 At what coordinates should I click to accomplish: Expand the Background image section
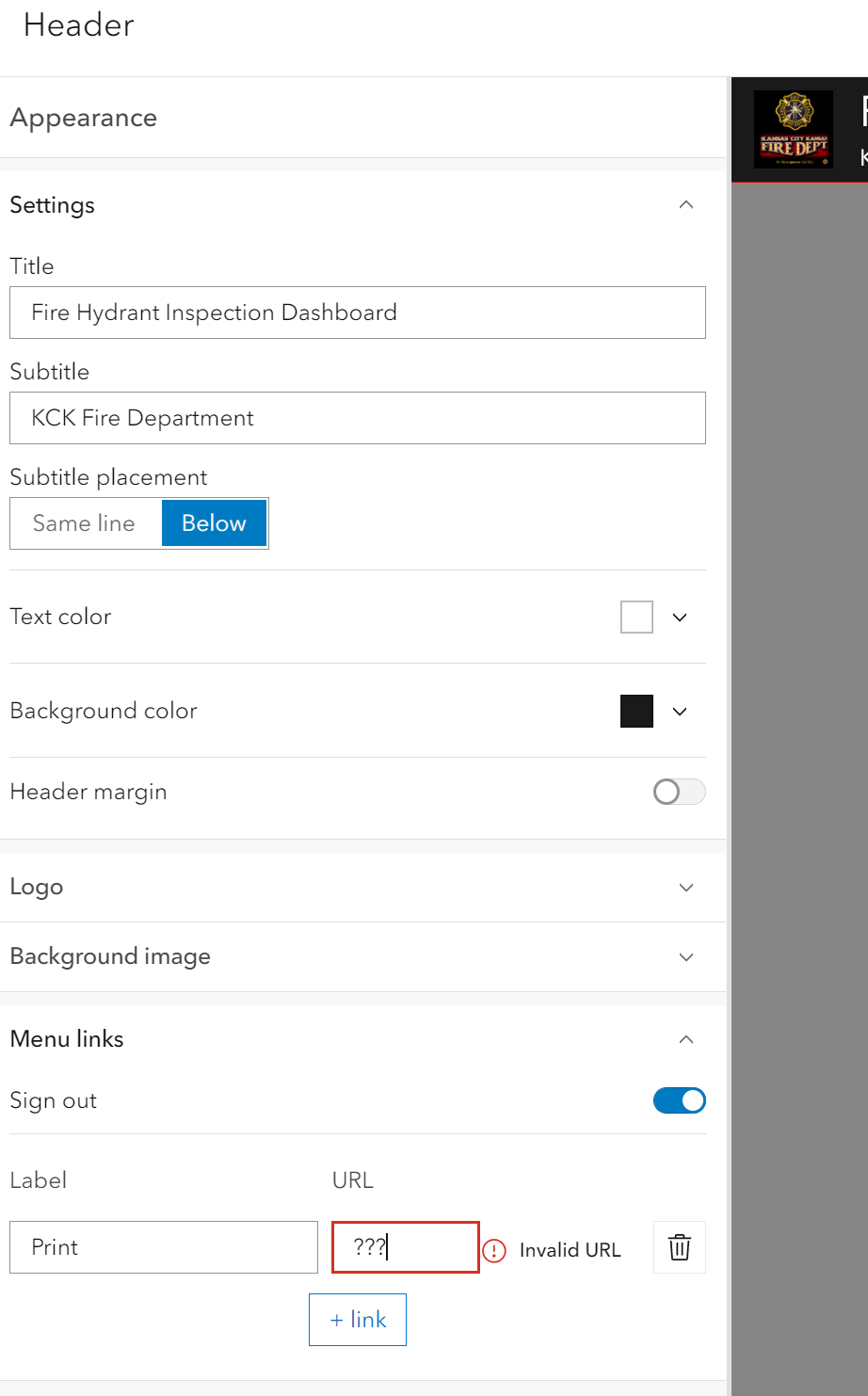click(686, 956)
